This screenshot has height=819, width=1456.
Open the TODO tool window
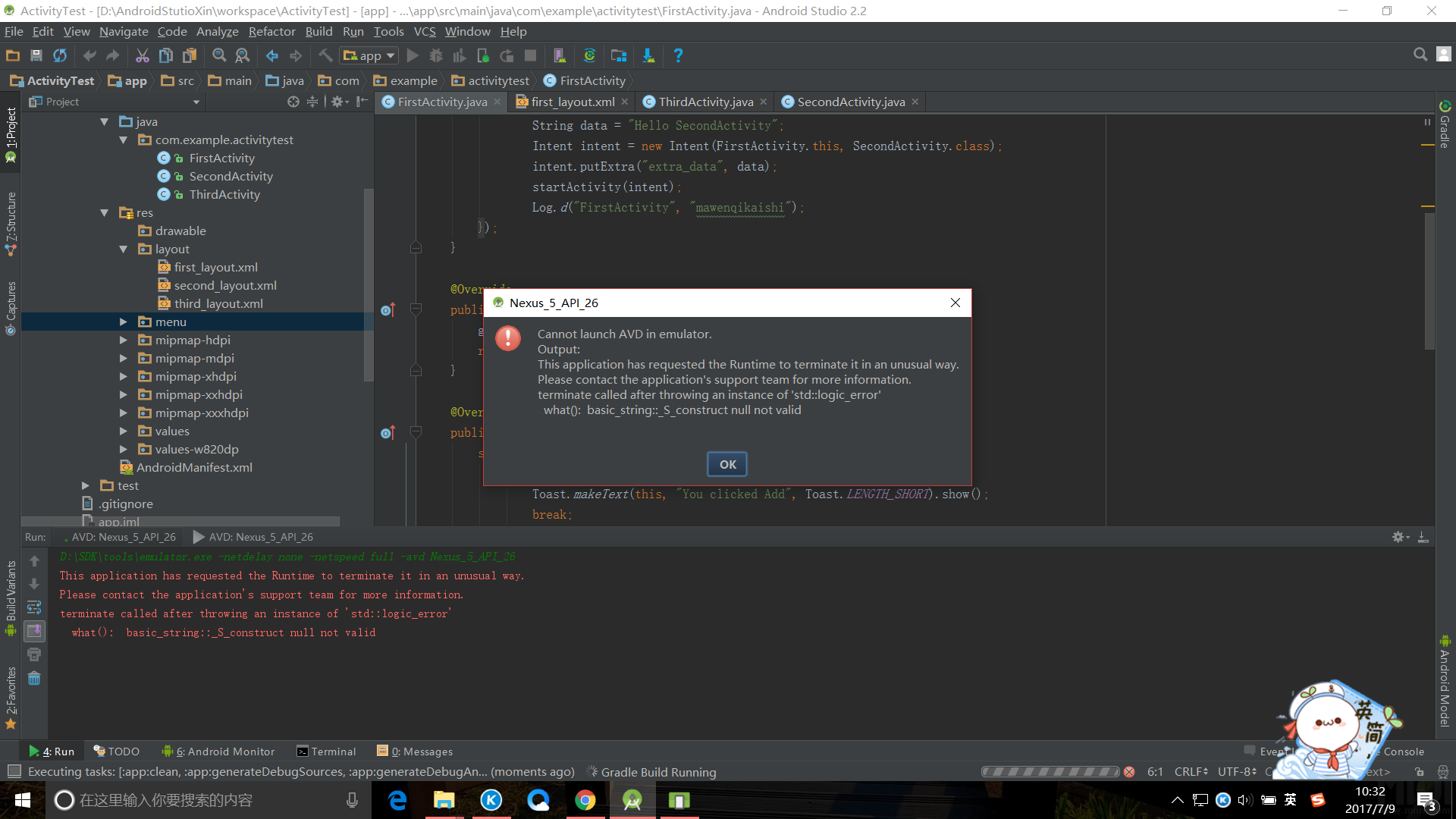pyautogui.click(x=117, y=751)
